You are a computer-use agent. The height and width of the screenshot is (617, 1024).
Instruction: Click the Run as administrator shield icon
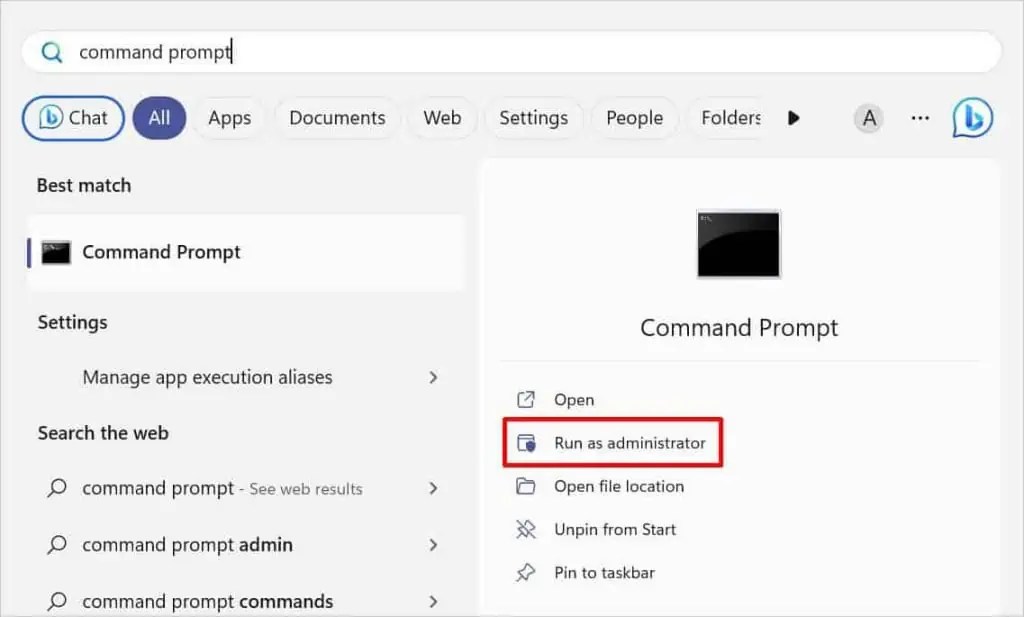527,442
